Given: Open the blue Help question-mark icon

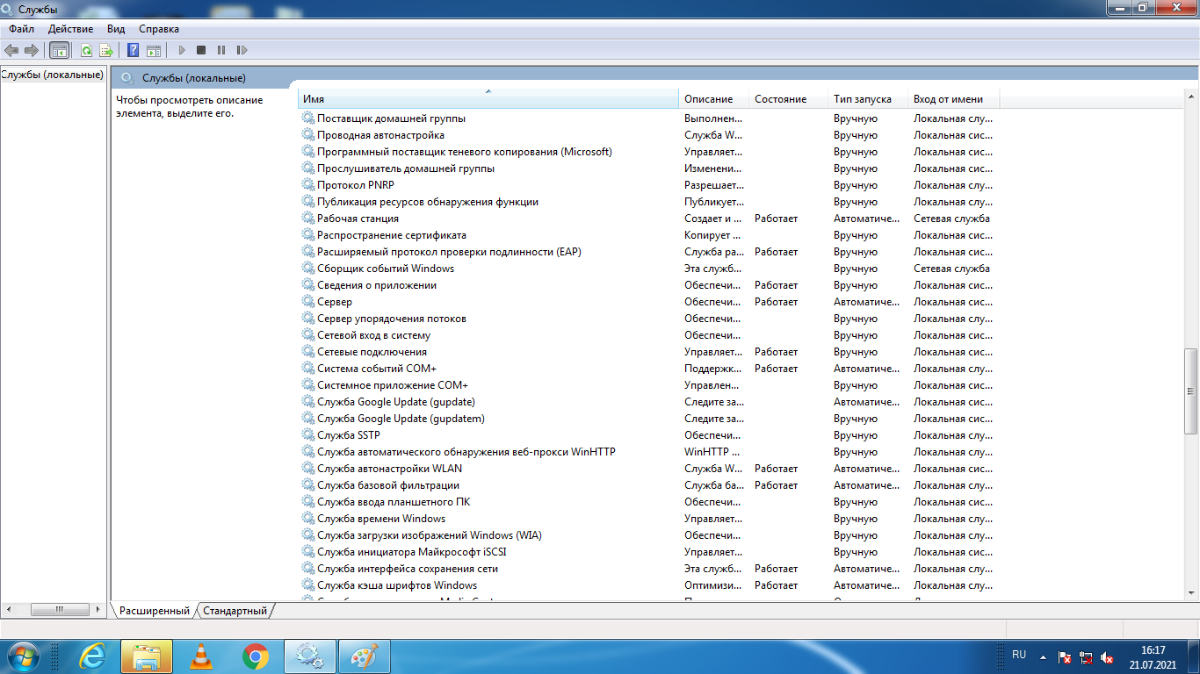Looking at the screenshot, I should pos(133,50).
